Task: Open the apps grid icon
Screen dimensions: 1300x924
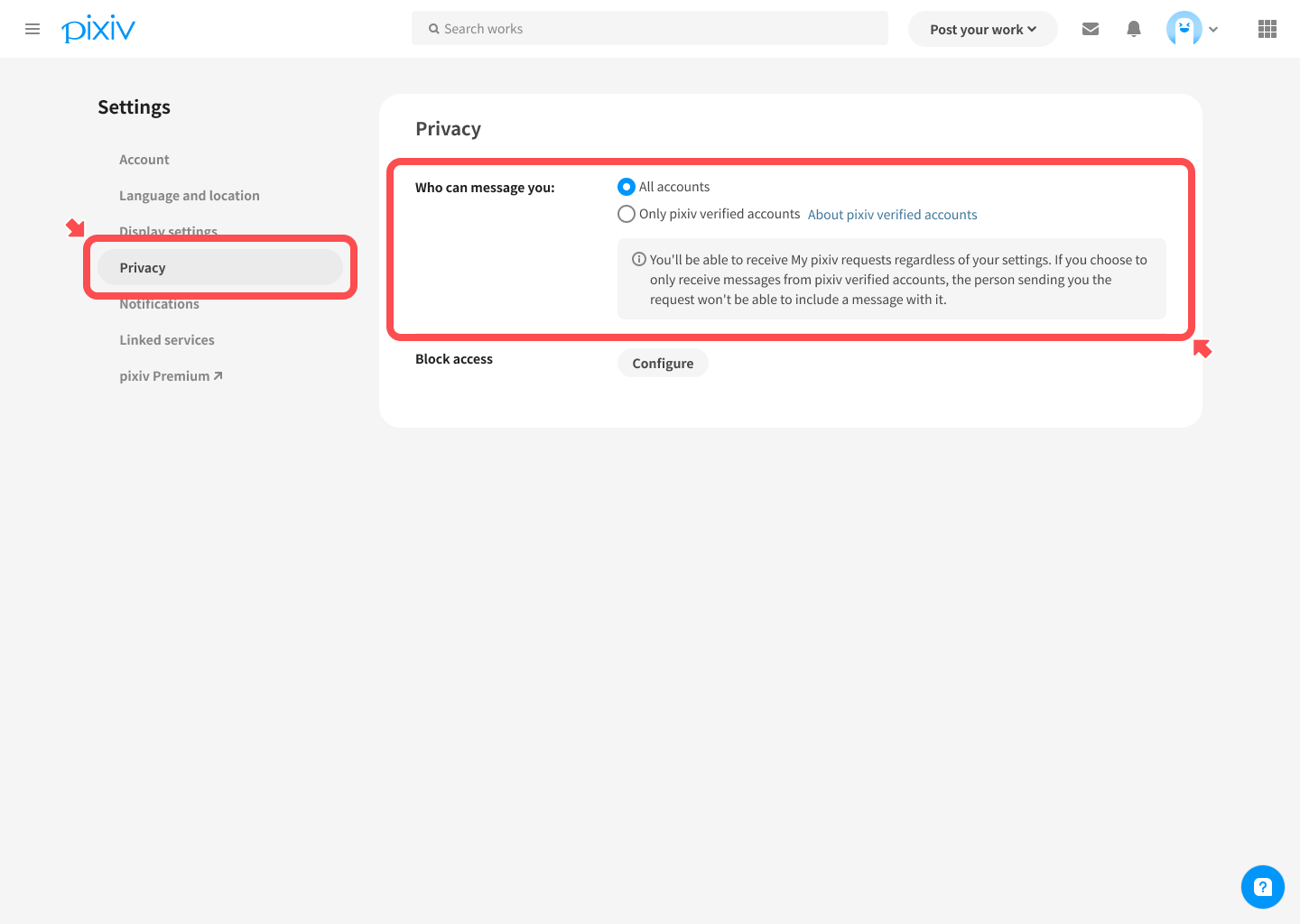Action: 1267,29
